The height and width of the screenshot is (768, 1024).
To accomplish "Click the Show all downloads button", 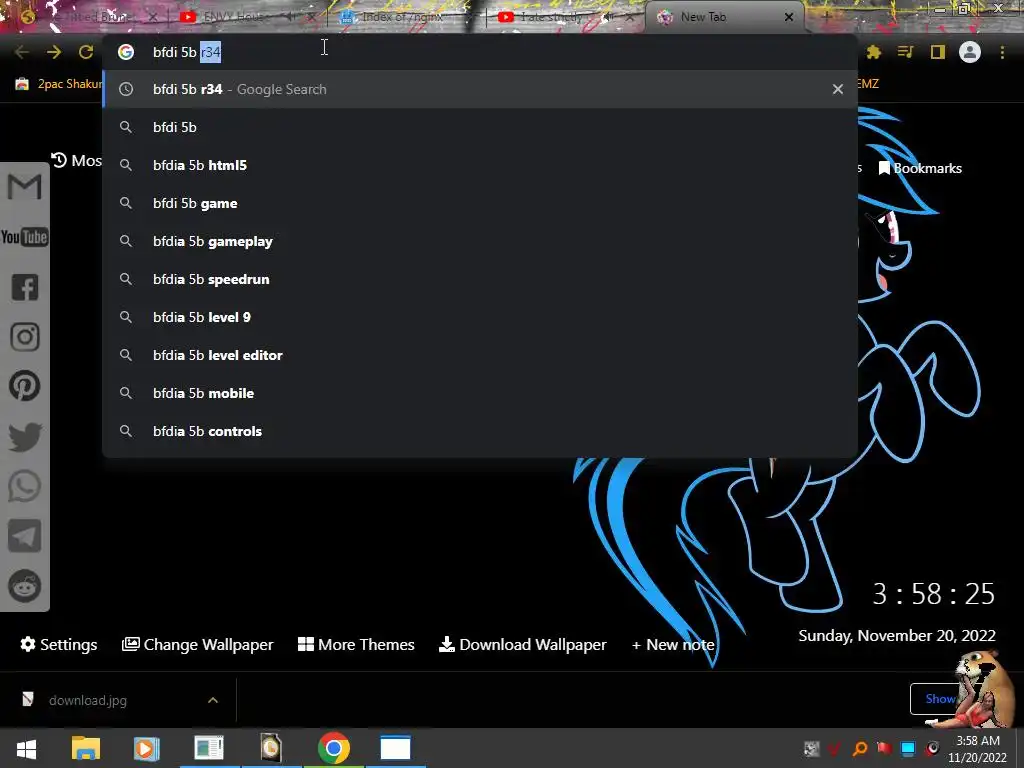I will point(938,699).
